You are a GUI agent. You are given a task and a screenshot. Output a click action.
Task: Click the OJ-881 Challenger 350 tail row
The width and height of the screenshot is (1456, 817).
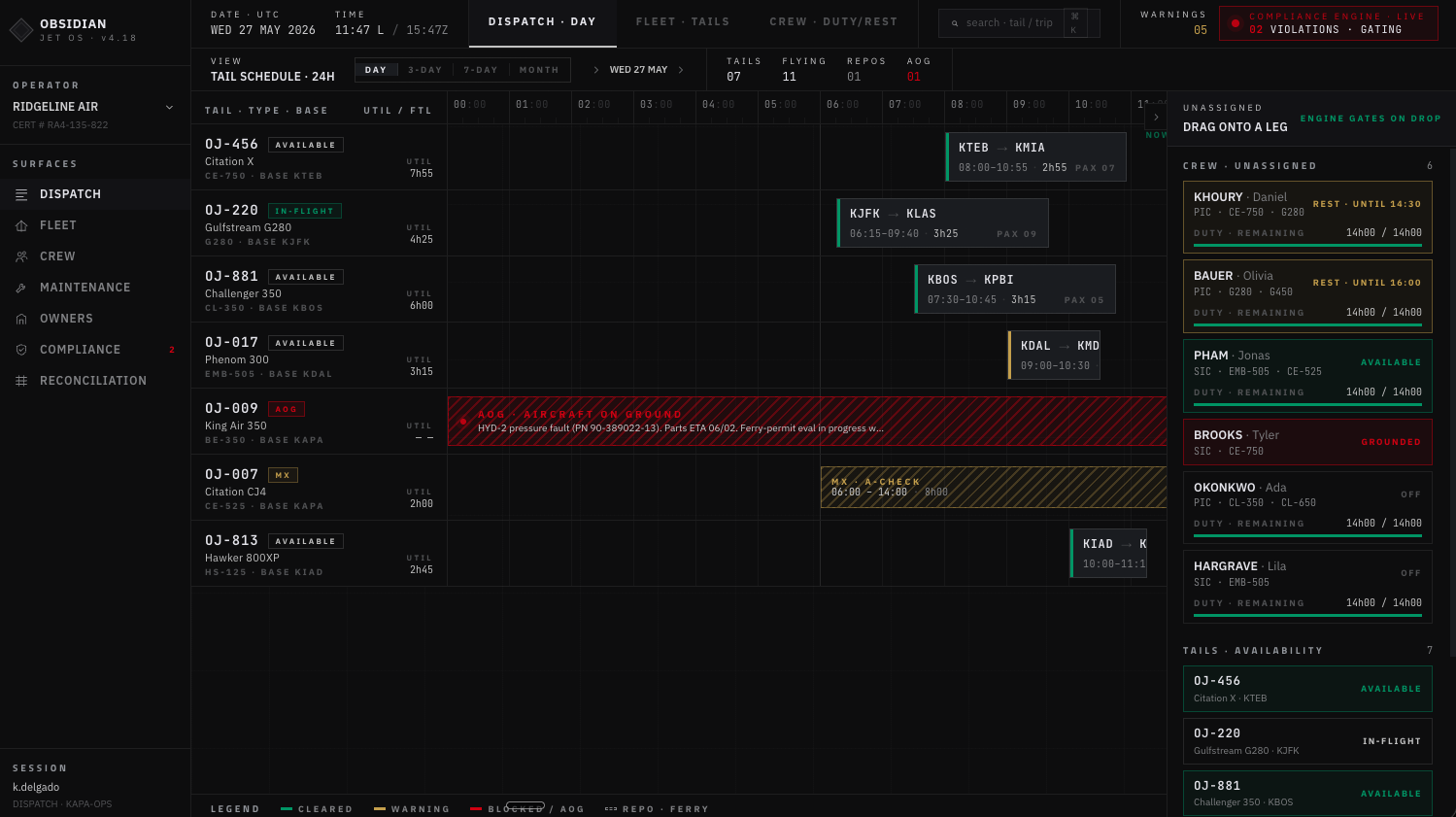[x=319, y=289]
